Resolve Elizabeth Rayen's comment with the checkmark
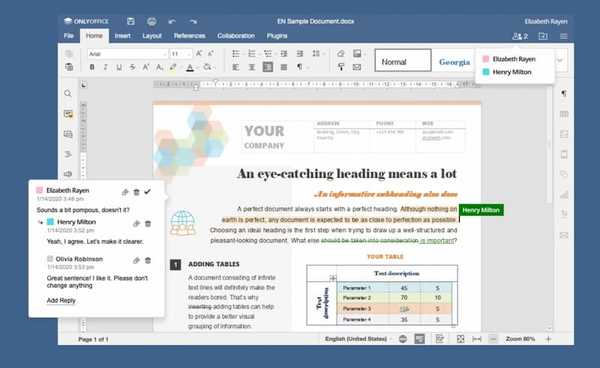Image resolution: width=600 pixels, height=368 pixels. click(147, 192)
